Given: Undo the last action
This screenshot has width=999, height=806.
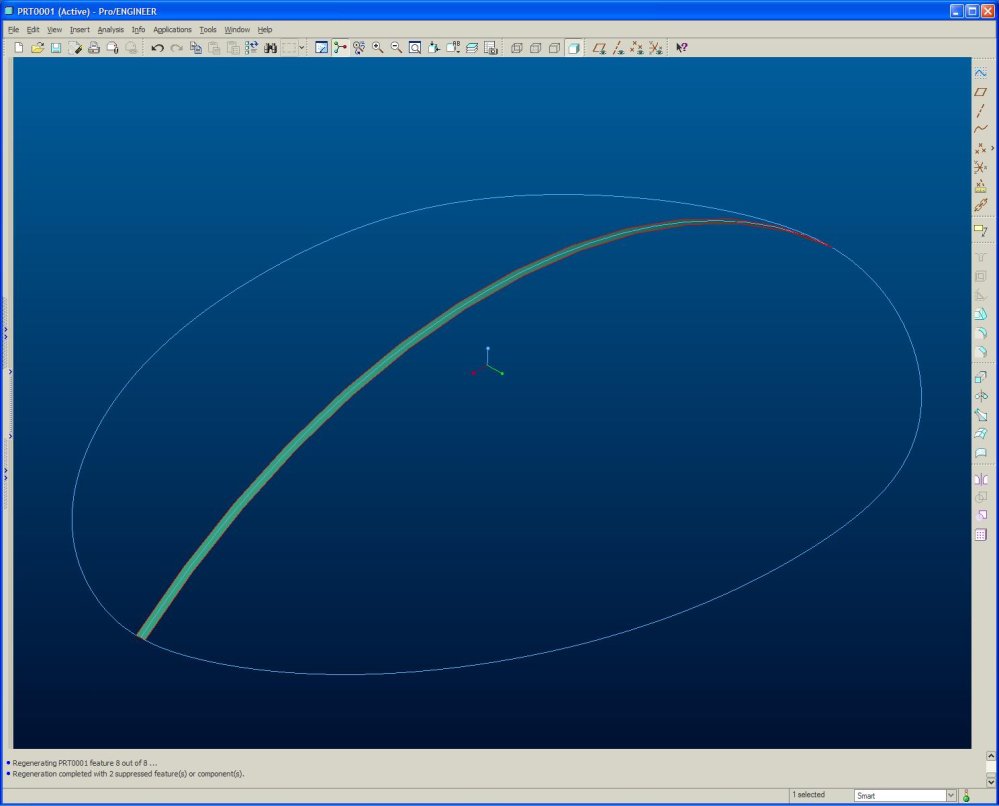Looking at the screenshot, I should tap(157, 48).
